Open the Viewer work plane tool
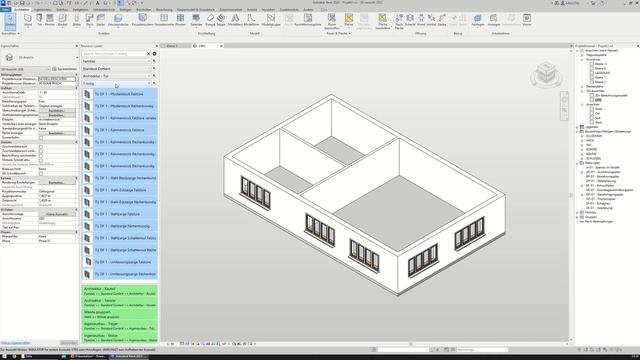Screen dimensions: 640x360 pos(527,20)
